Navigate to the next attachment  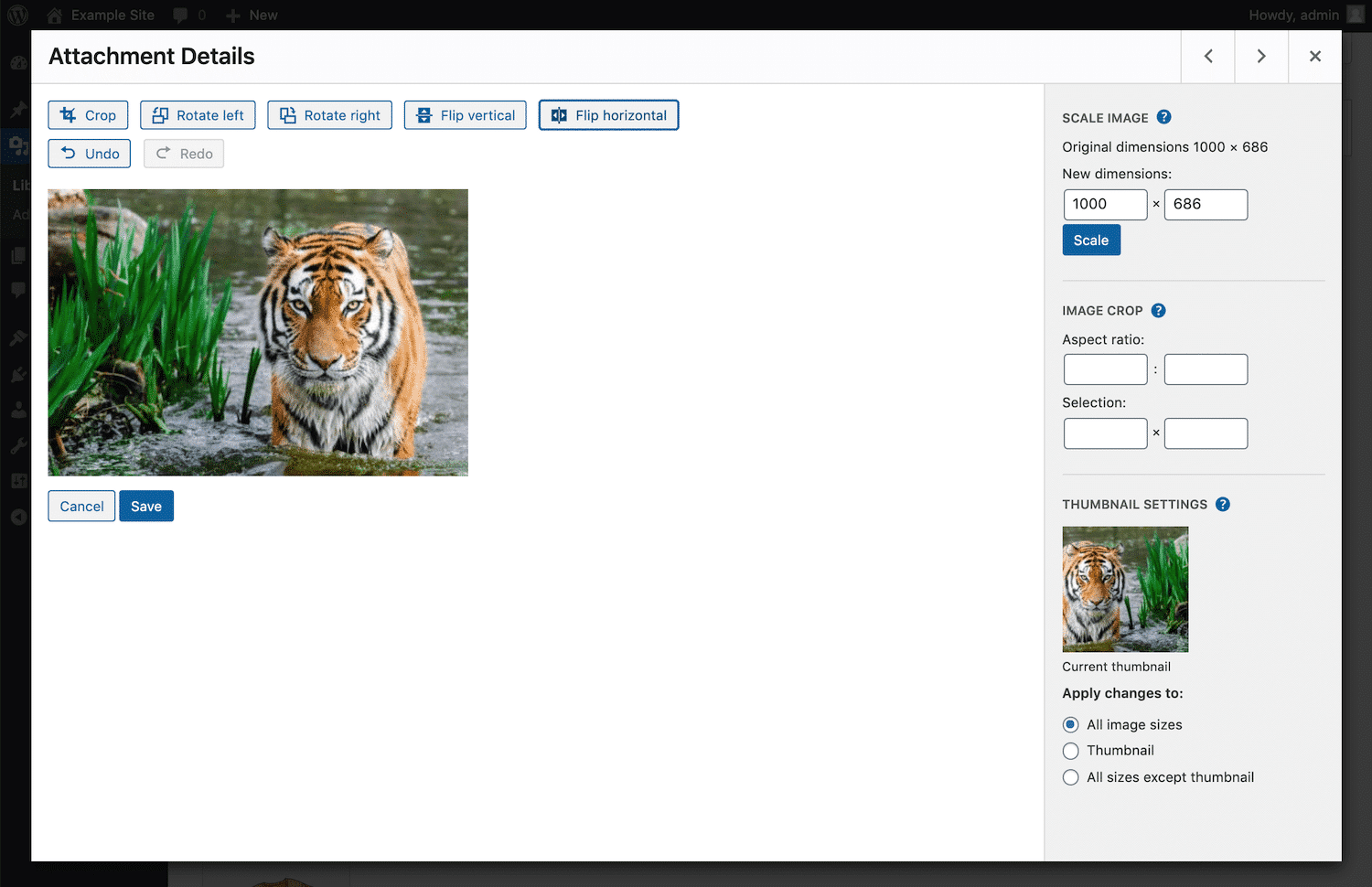[1261, 56]
